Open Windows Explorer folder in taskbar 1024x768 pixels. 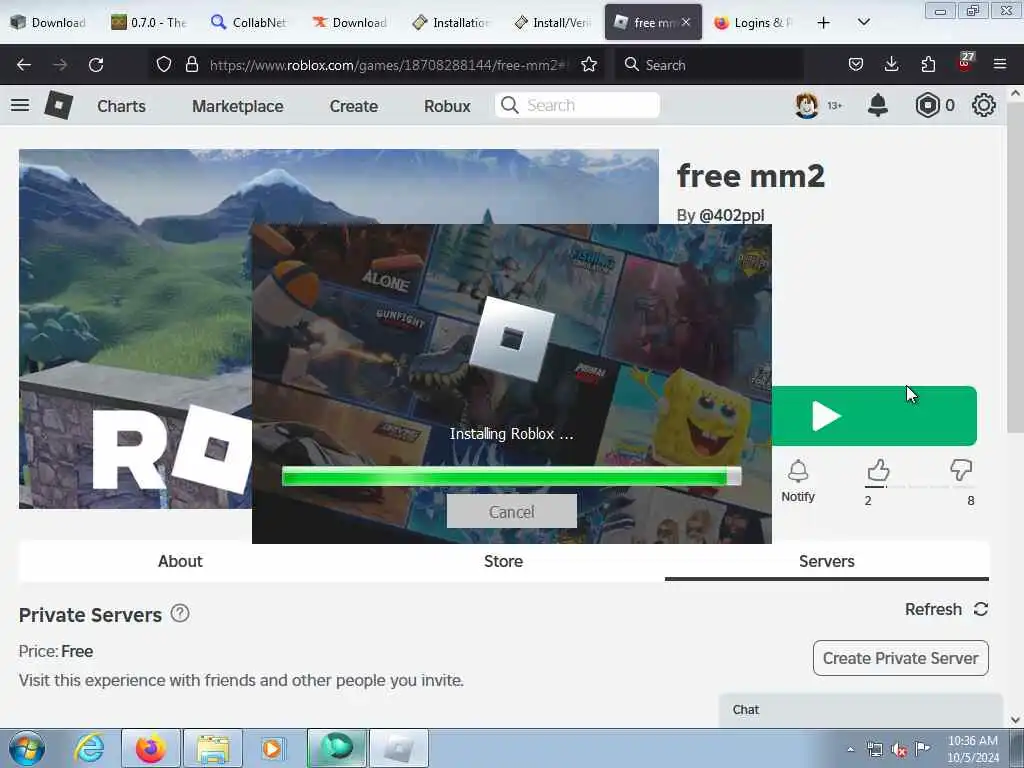tap(213, 748)
